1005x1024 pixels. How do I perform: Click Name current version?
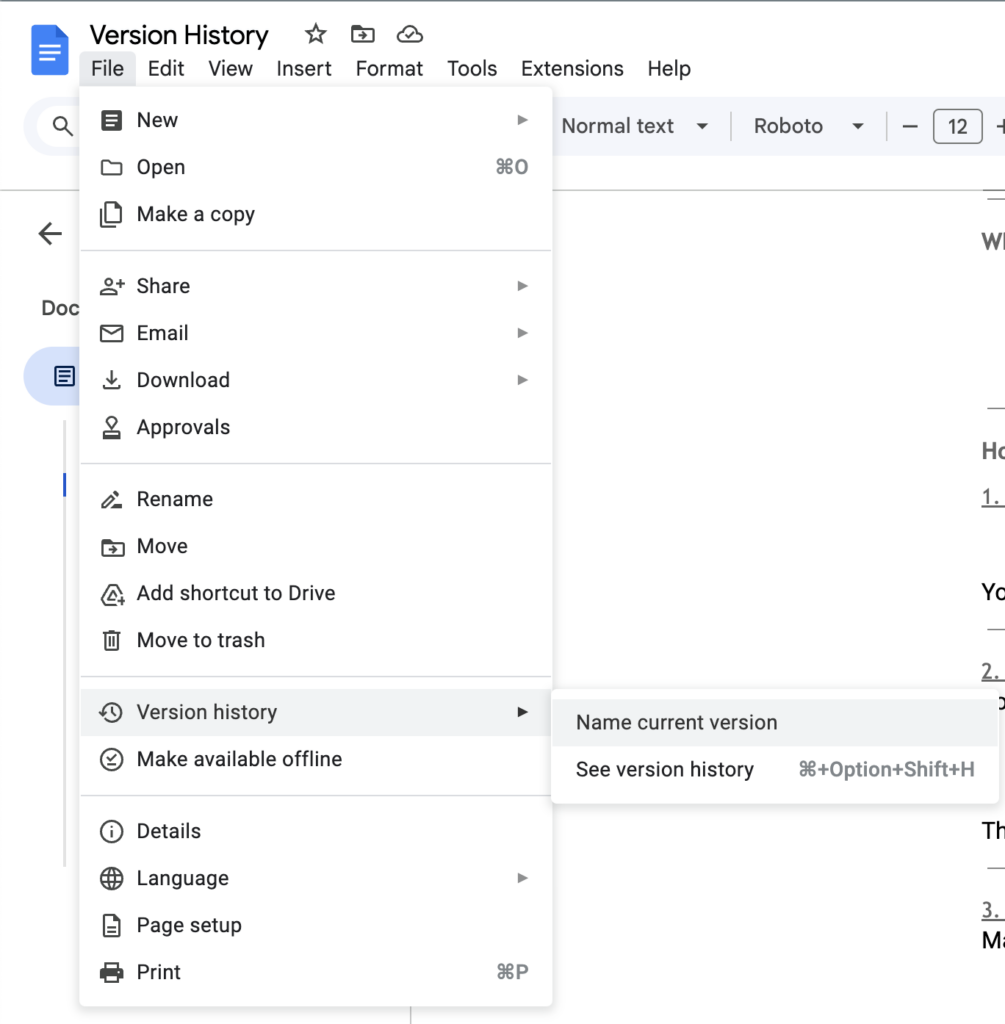(676, 723)
